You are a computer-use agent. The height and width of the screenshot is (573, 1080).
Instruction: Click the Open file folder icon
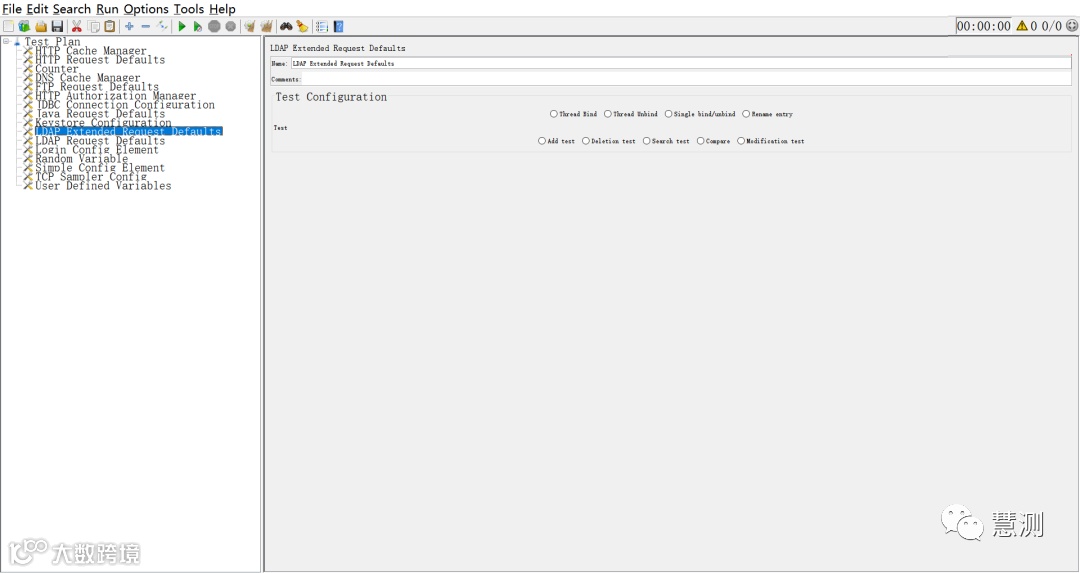click(41, 26)
